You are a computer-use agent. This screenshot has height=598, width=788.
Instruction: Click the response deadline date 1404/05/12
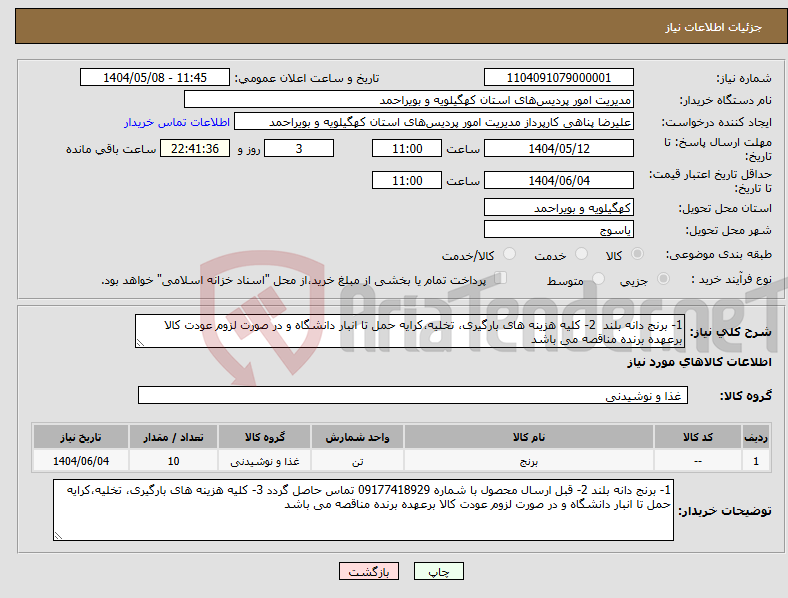(x=558, y=149)
